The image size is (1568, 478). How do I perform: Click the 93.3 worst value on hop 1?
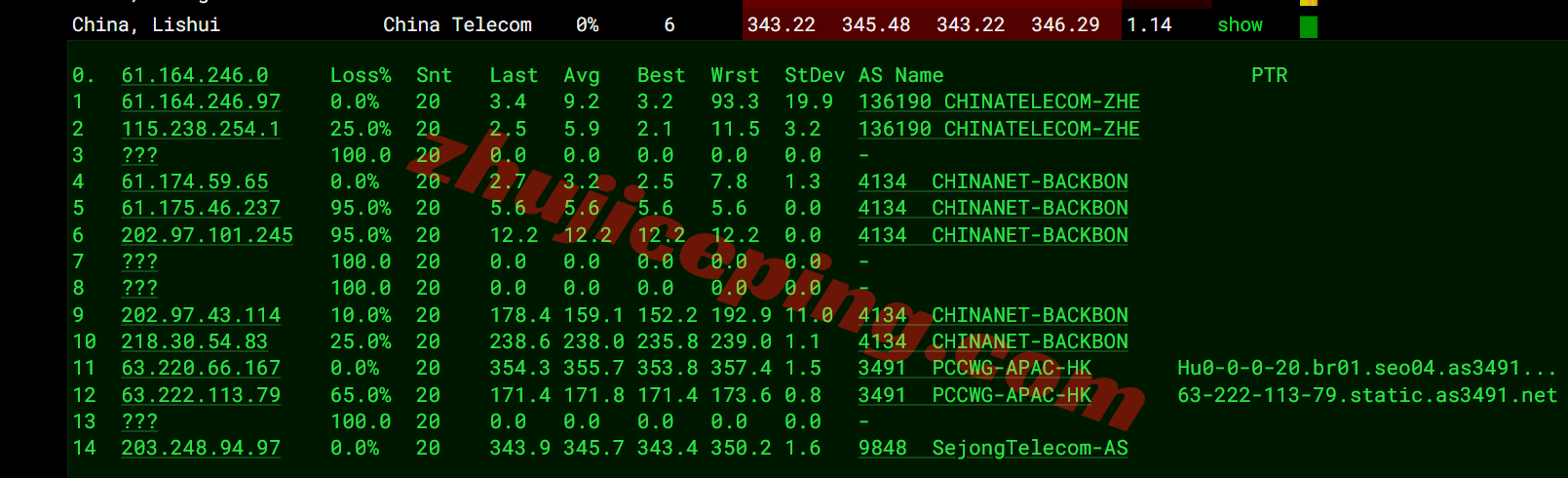(735, 101)
